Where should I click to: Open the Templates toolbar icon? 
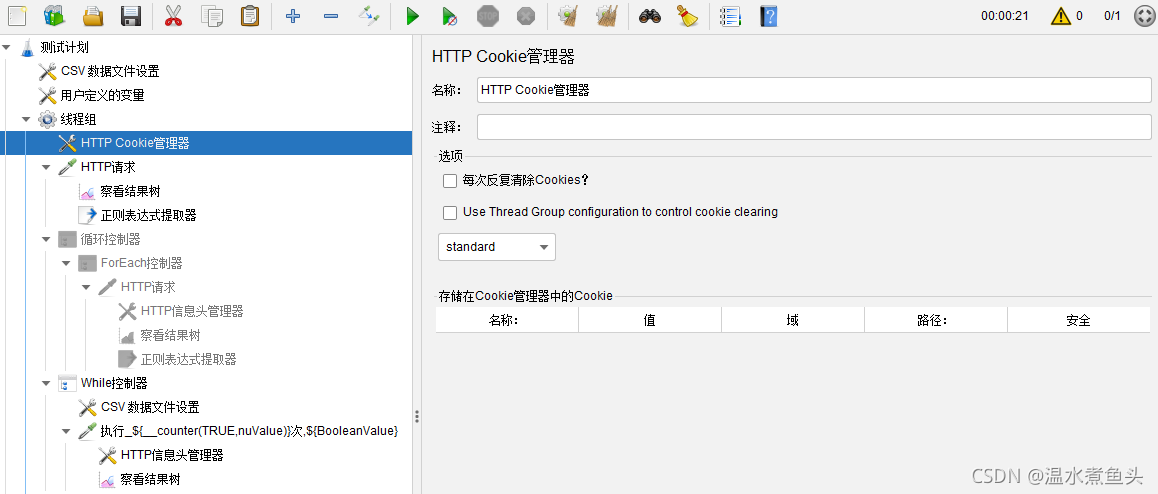click(54, 15)
